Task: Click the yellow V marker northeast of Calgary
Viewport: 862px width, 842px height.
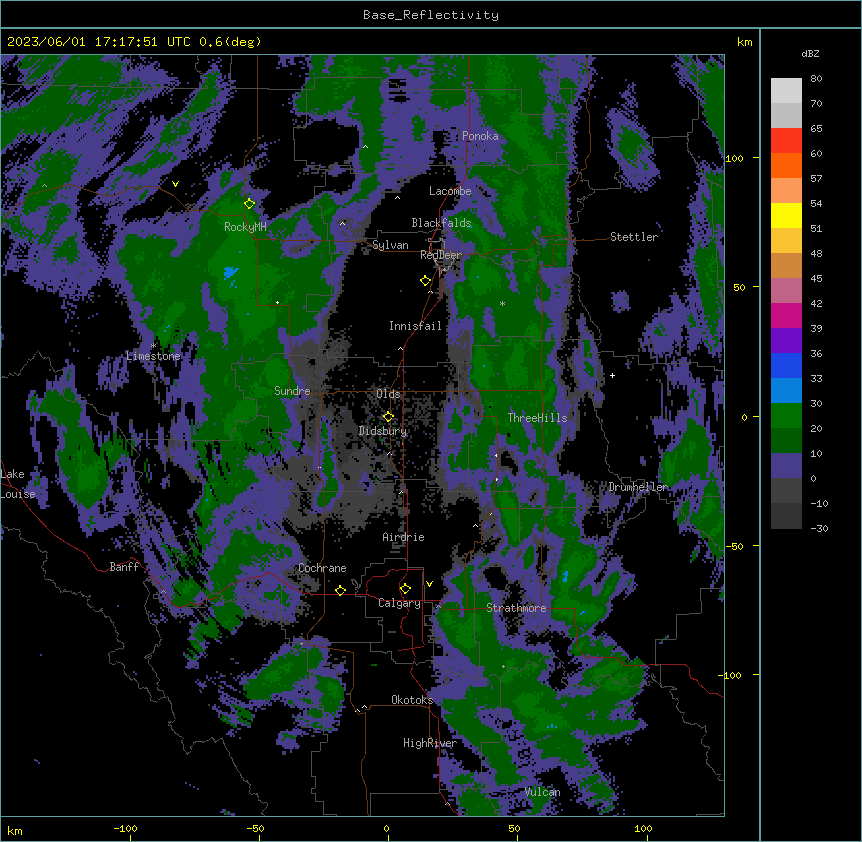Action: [429, 584]
